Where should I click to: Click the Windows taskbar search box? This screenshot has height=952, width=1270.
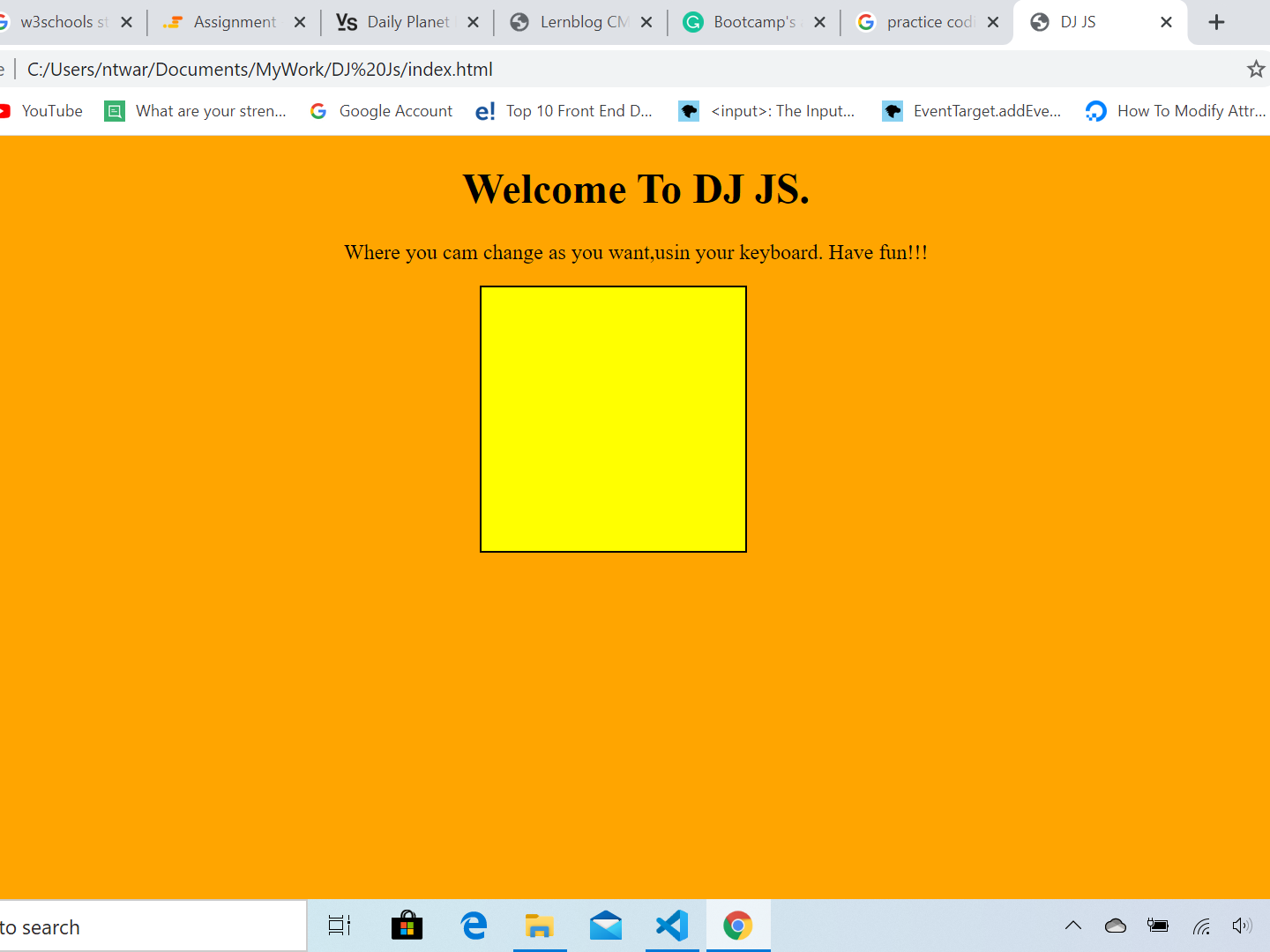150,926
